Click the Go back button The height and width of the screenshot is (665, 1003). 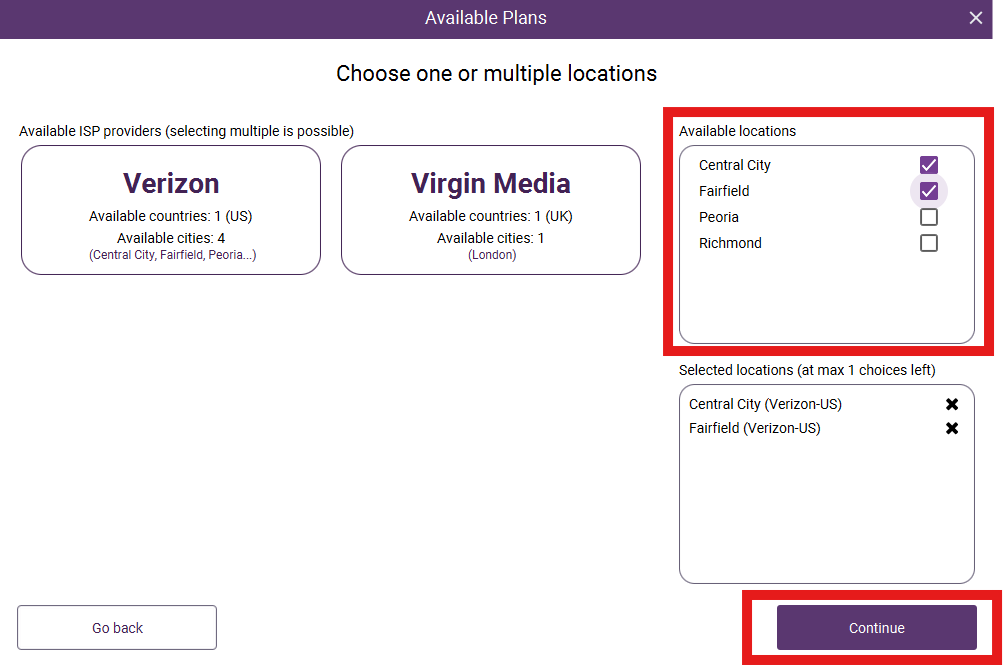117,628
